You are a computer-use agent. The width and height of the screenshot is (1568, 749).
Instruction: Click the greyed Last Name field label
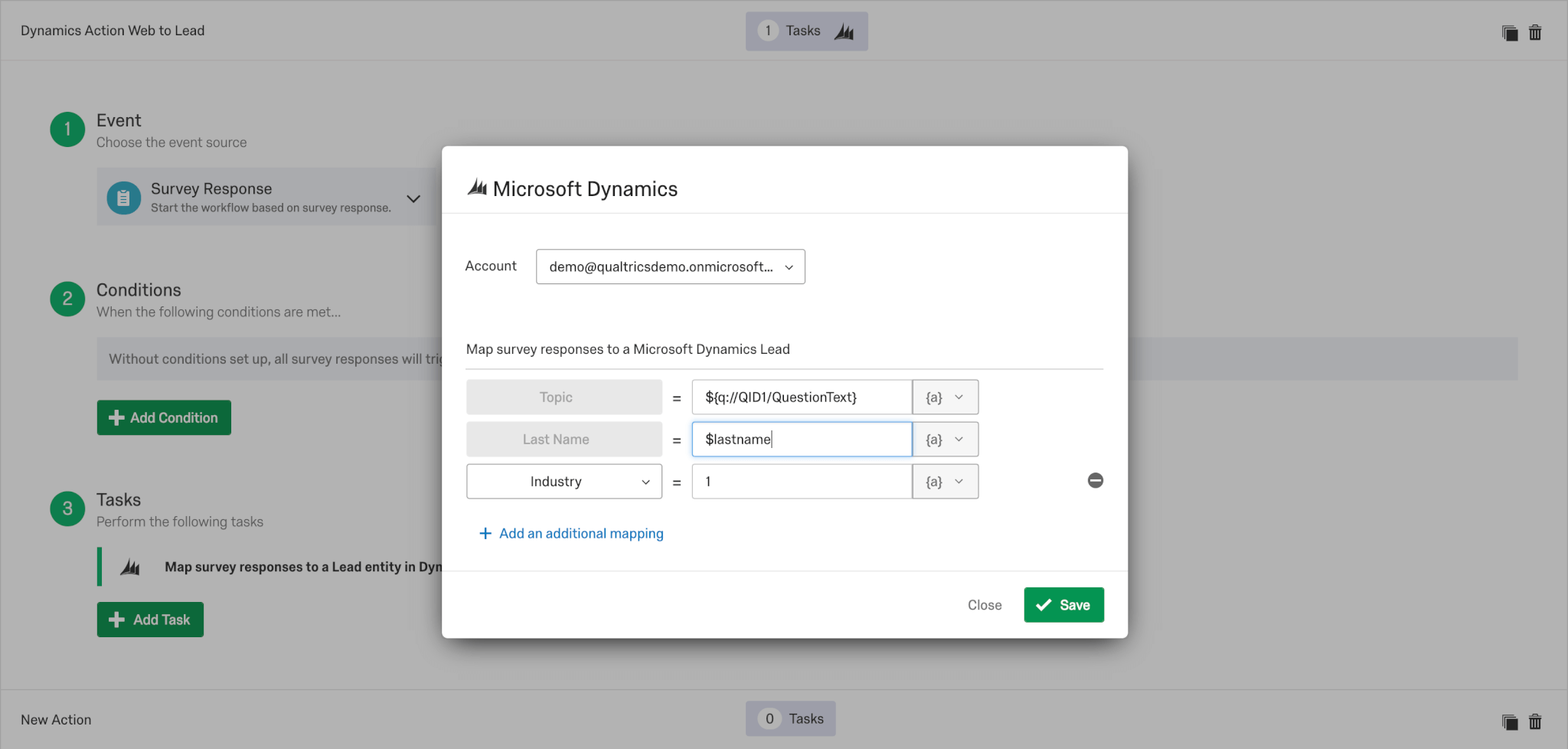(564, 440)
